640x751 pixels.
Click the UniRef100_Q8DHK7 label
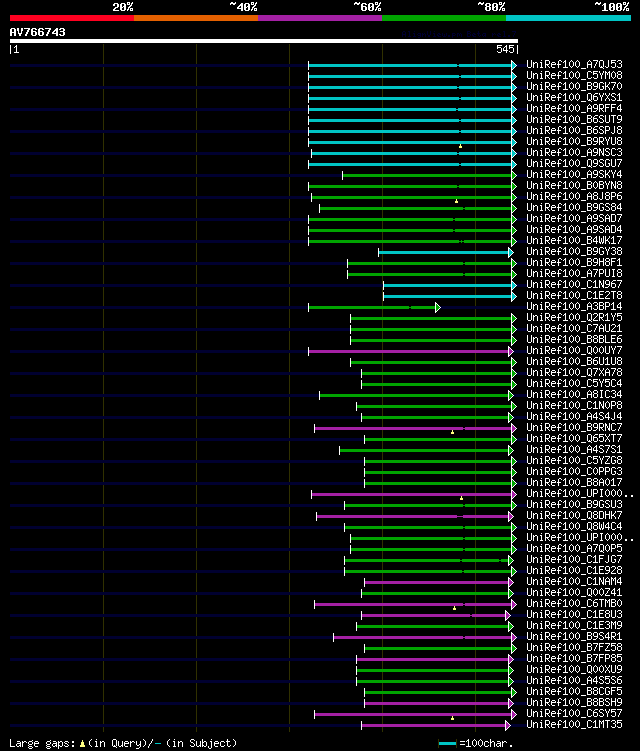(574, 516)
